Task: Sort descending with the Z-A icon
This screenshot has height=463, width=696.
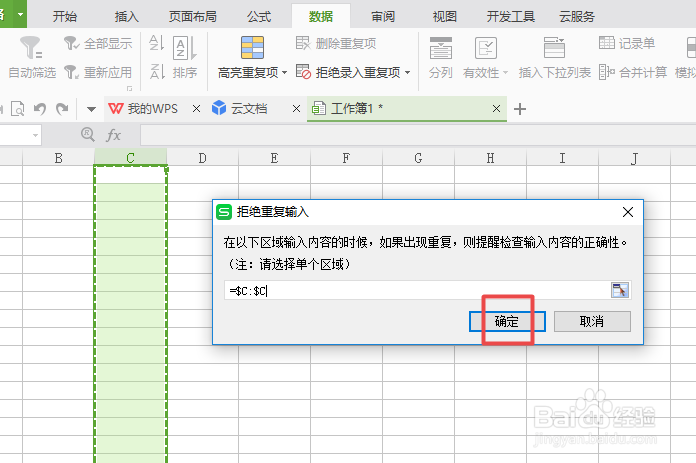Action: click(157, 71)
